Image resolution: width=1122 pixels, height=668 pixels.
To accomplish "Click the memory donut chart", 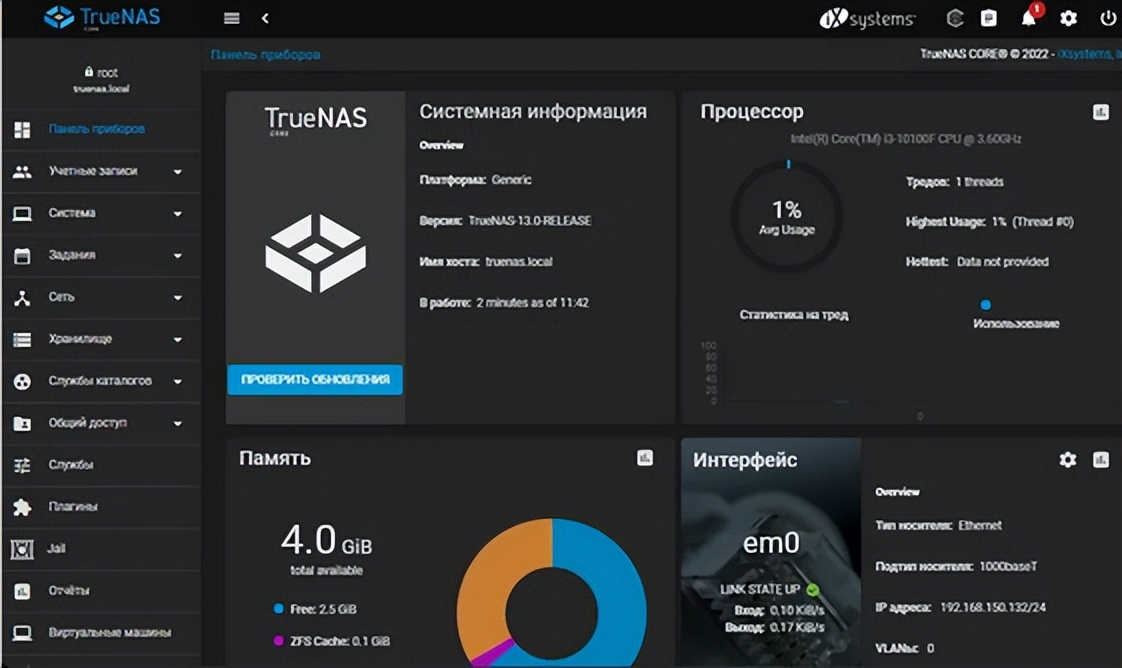I will click(551, 594).
